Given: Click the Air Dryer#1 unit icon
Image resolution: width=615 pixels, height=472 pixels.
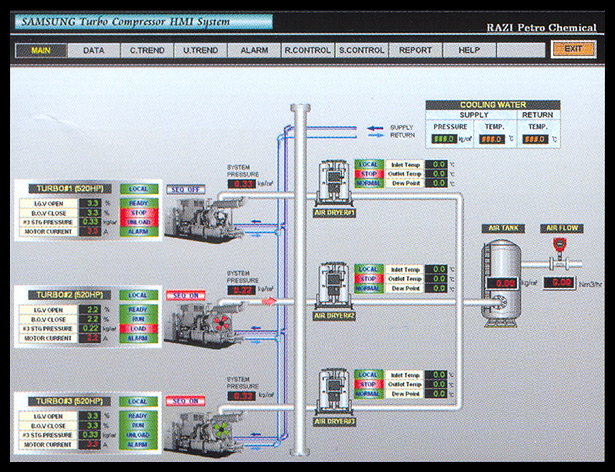Looking at the screenshot, I should click(x=334, y=184).
